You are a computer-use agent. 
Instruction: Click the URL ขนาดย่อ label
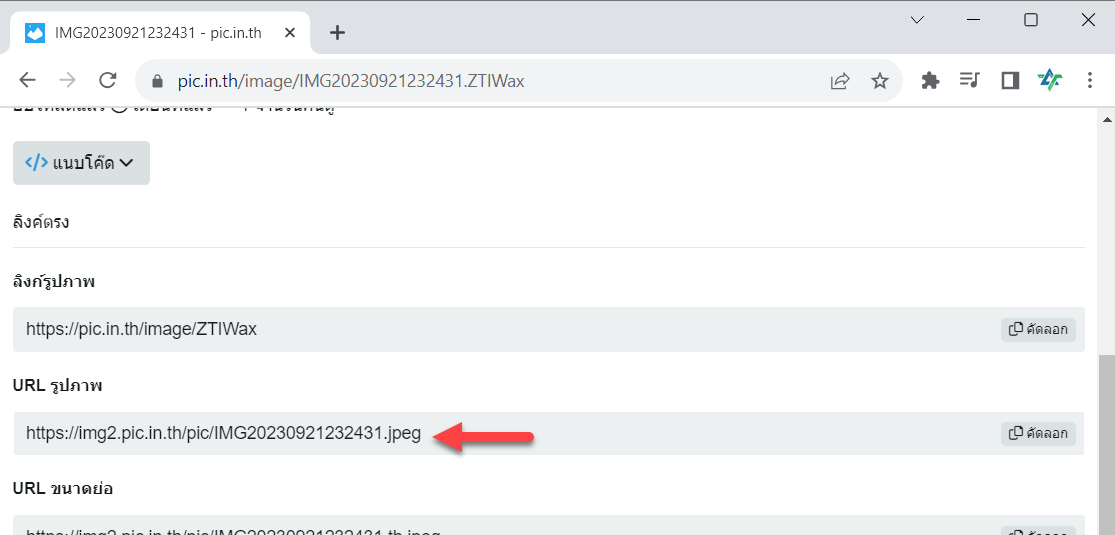tap(63, 489)
